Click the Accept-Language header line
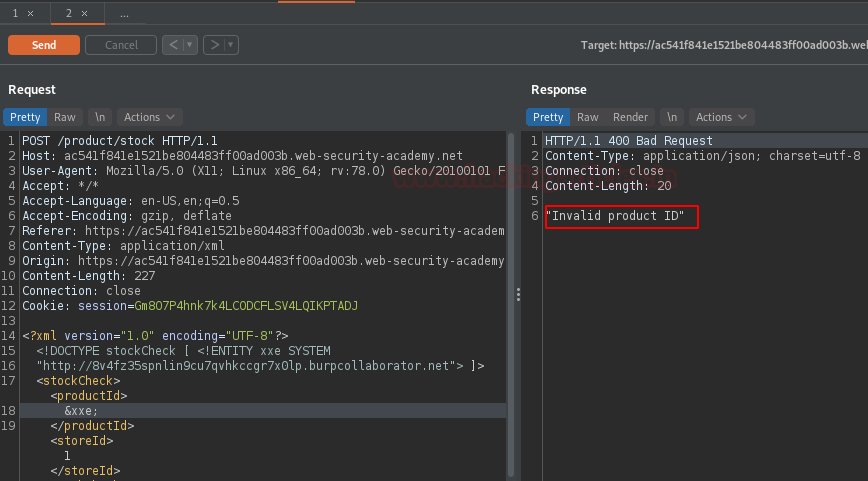Image resolution: width=868 pixels, height=481 pixels. coord(131,200)
